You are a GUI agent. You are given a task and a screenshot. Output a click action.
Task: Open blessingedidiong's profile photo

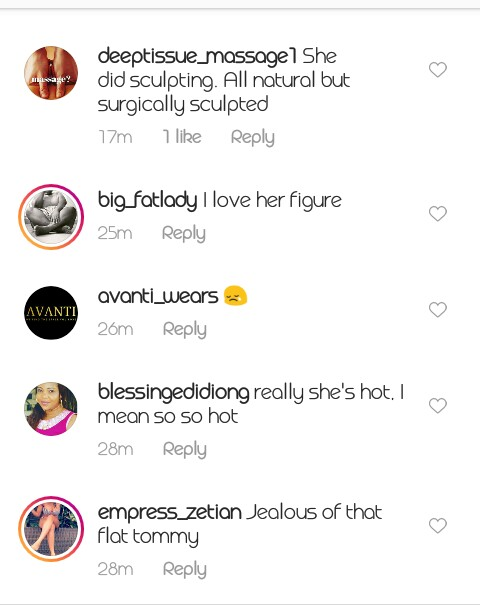(51, 408)
